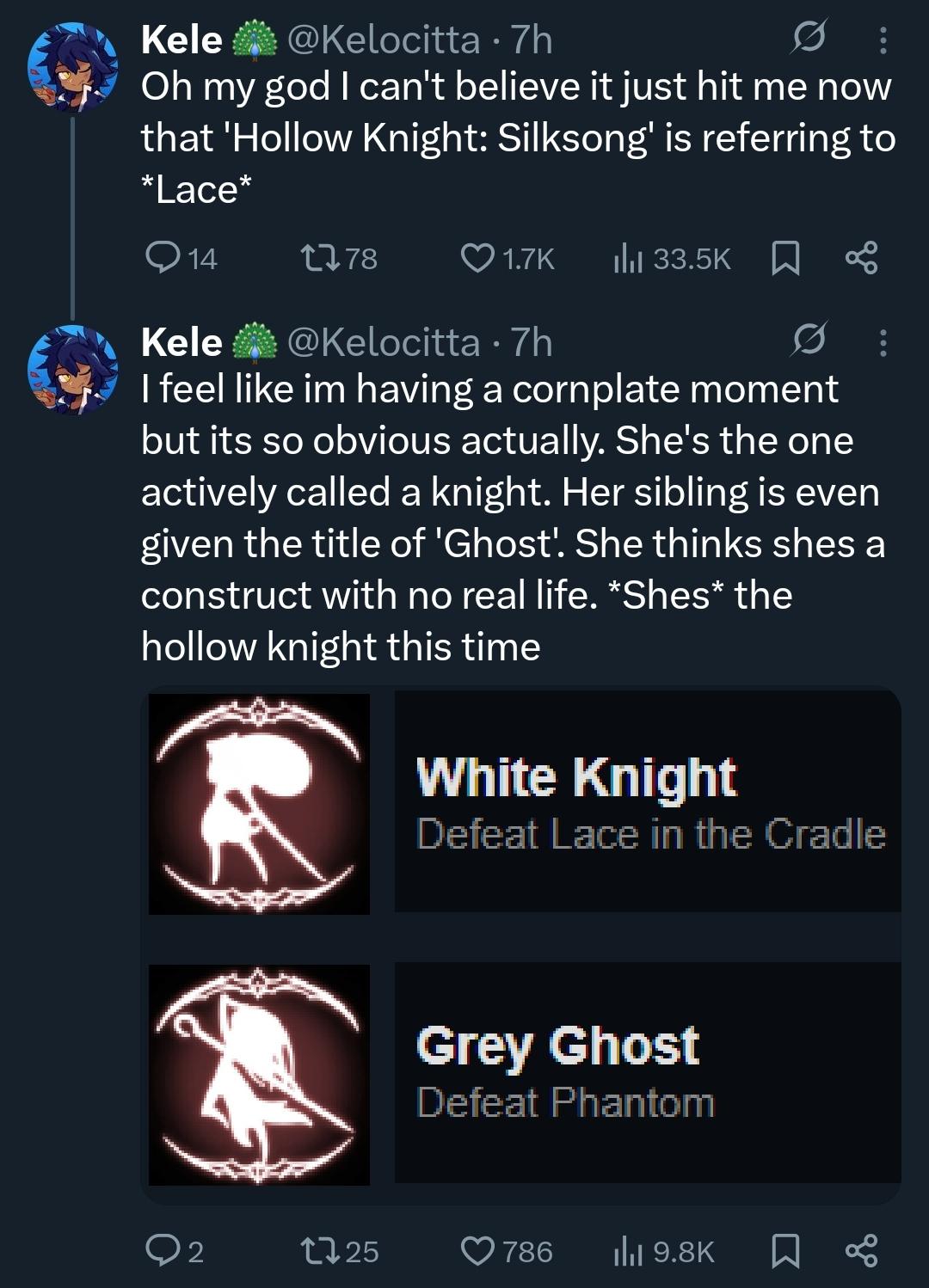The width and height of the screenshot is (929, 1288).
Task: Open Grok icon on first tweet
Action: [809, 39]
